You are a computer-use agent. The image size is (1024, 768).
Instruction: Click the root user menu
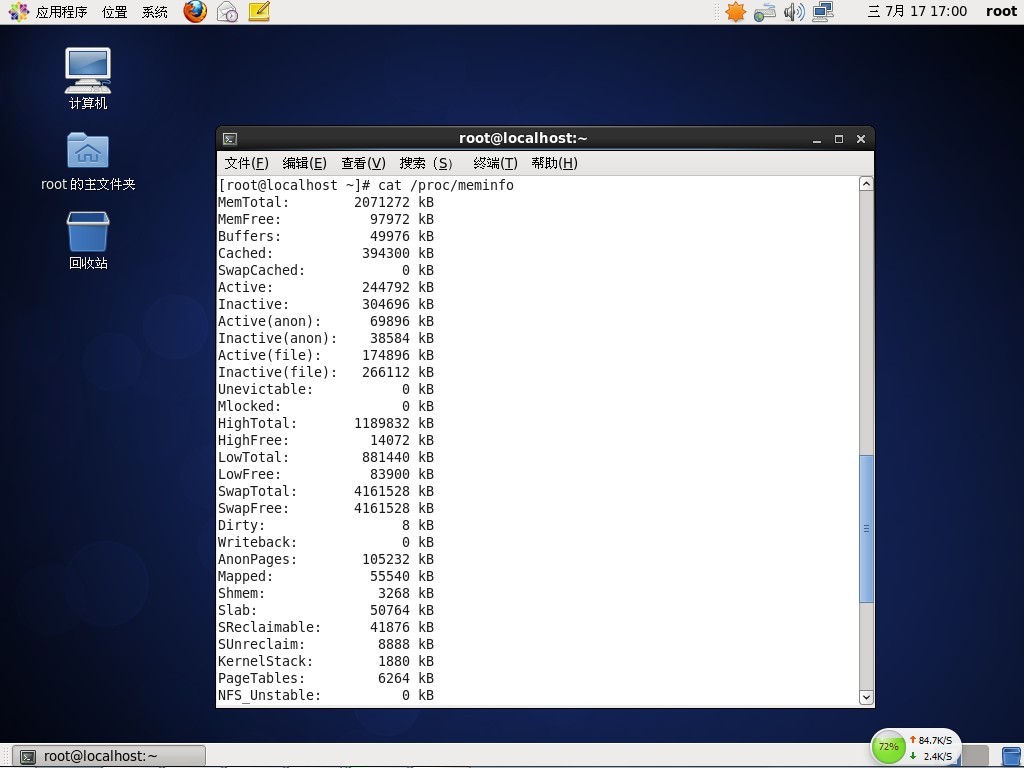tap(1001, 12)
